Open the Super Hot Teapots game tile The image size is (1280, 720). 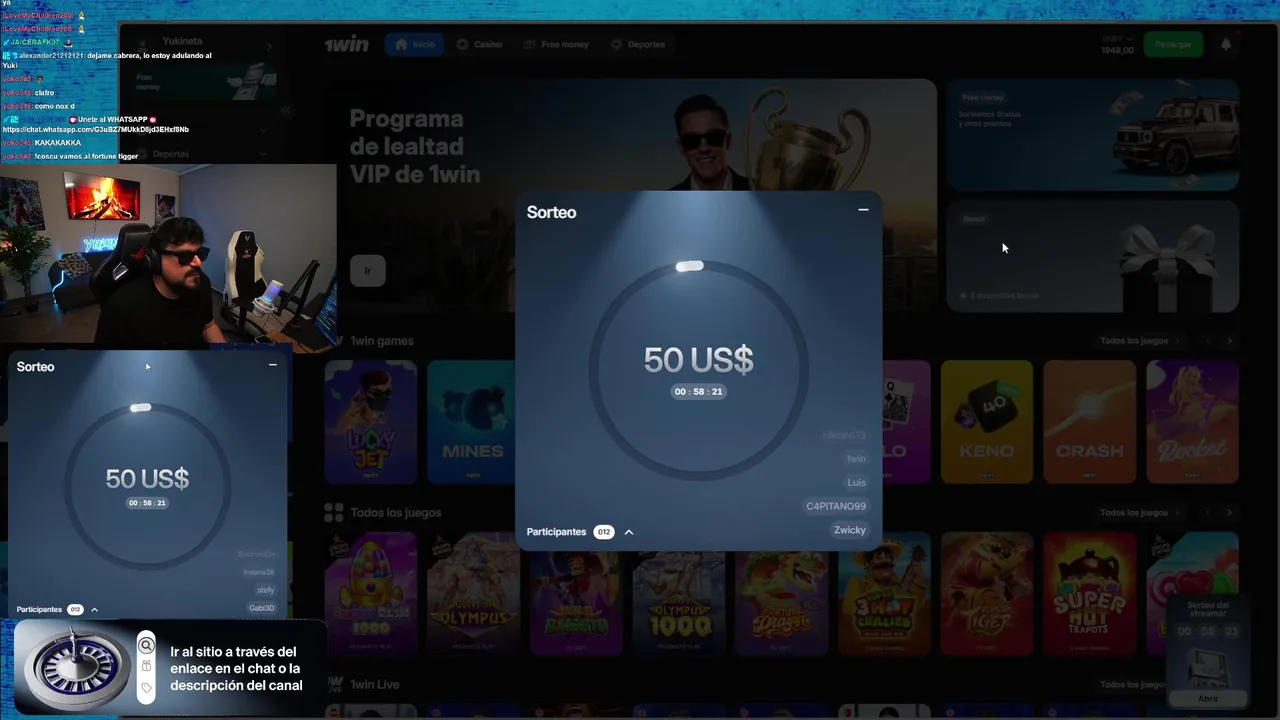tap(1090, 594)
